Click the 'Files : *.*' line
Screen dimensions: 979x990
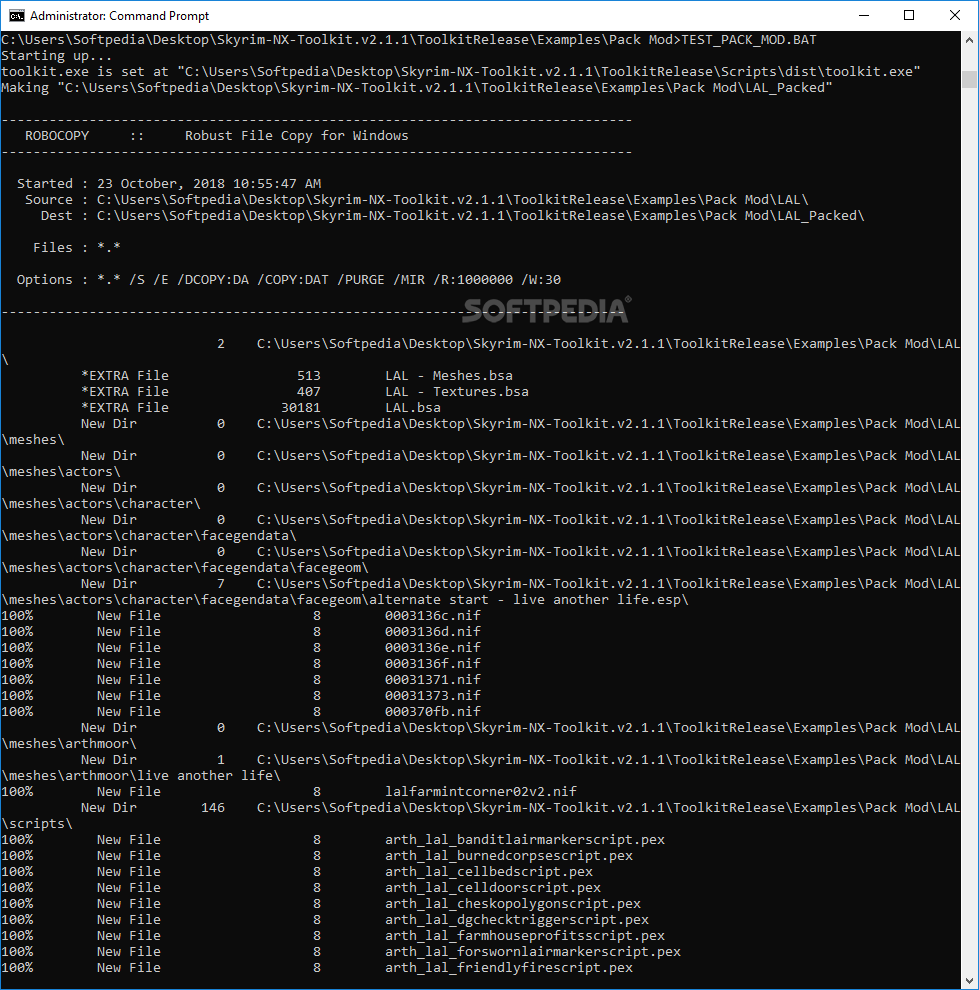pyautogui.click(x=76, y=248)
